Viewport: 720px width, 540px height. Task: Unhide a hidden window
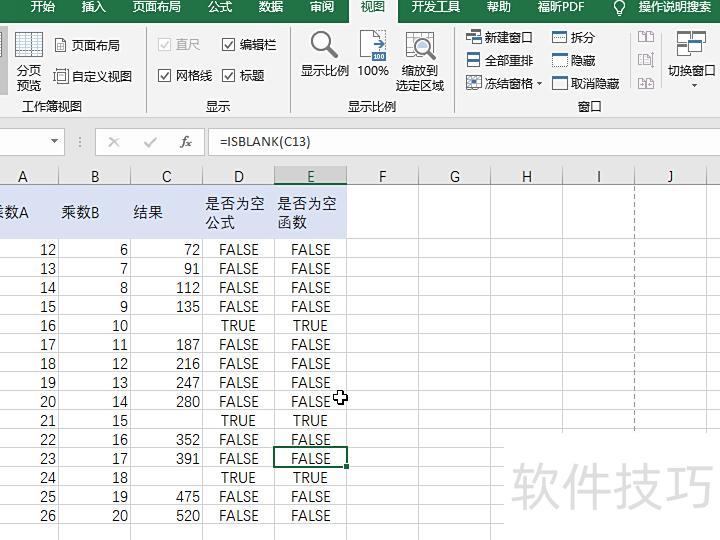(585, 83)
